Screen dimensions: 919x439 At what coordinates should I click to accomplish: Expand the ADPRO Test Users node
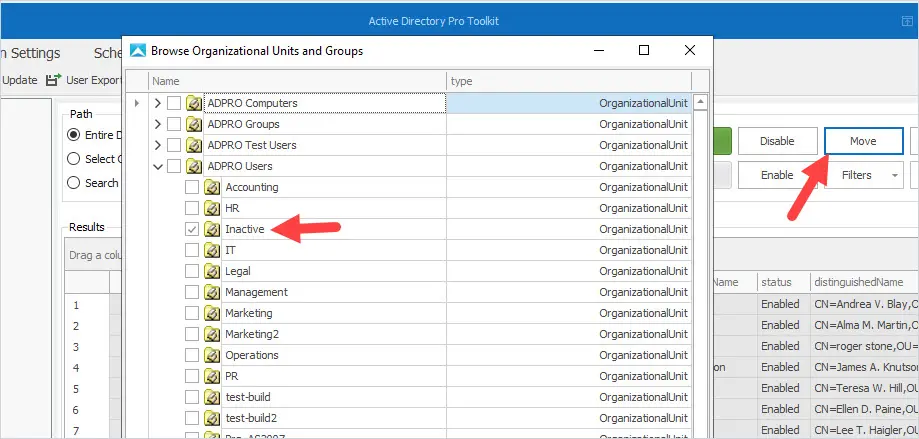tap(157, 145)
